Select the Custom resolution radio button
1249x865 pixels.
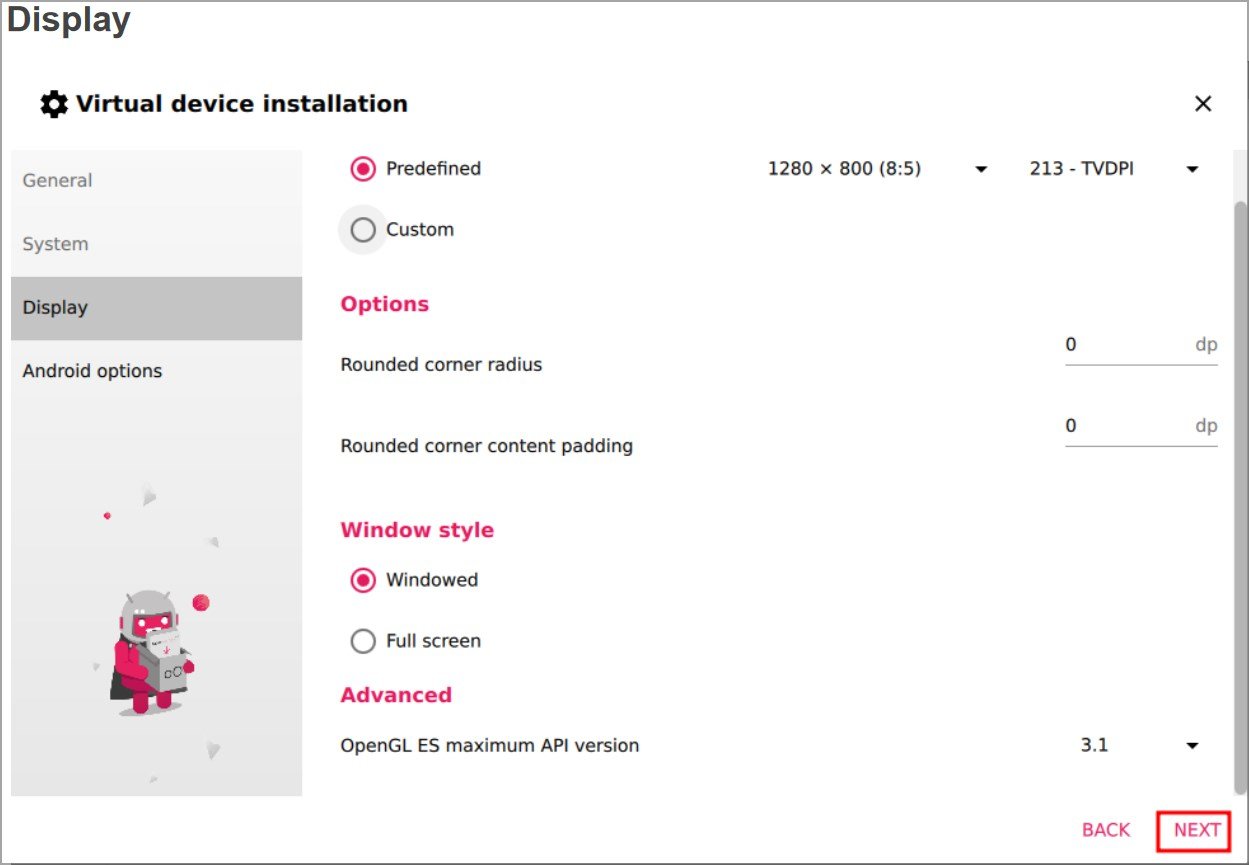pyautogui.click(x=363, y=230)
